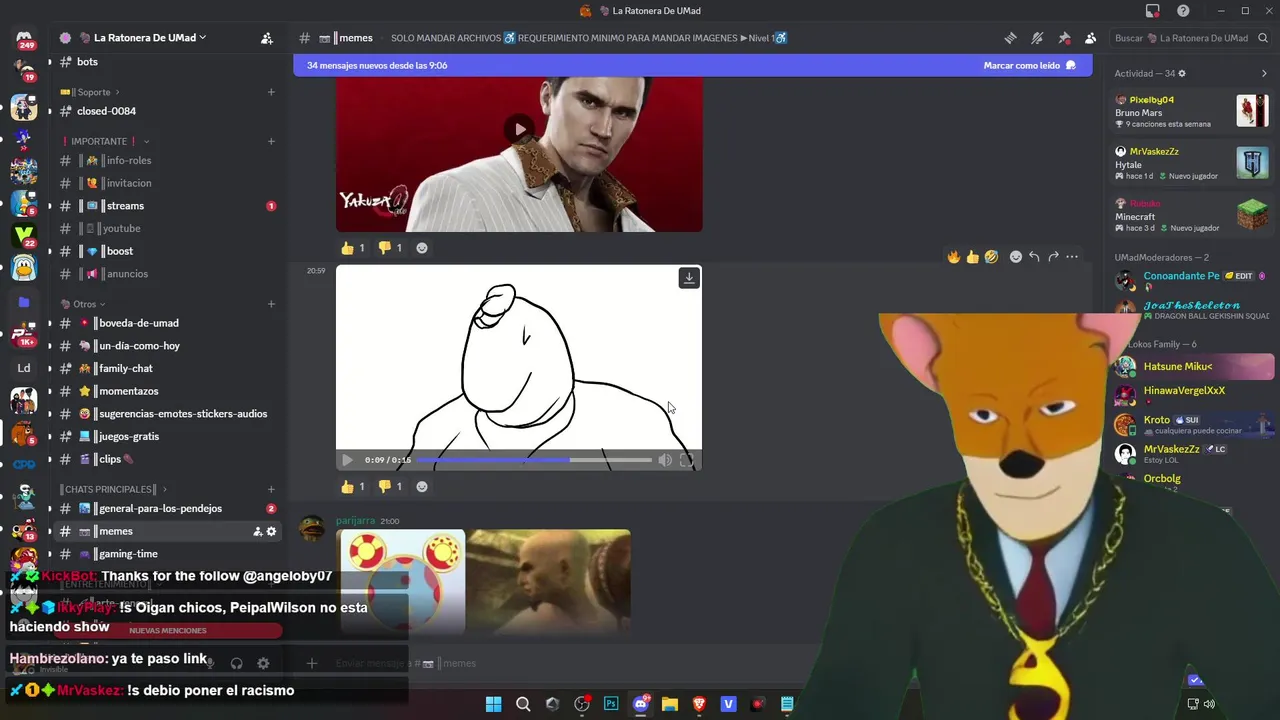Click NUEVAS MENCIONES button

[168, 631]
